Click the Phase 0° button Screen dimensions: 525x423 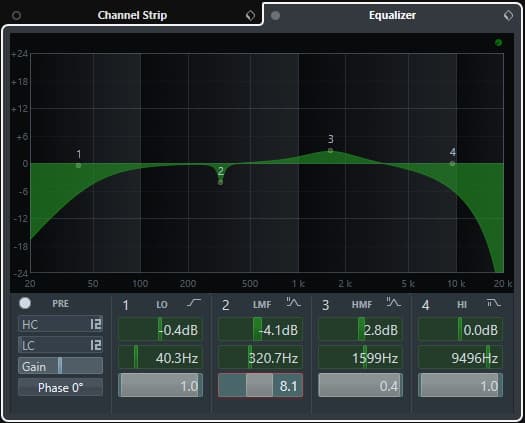click(61, 387)
